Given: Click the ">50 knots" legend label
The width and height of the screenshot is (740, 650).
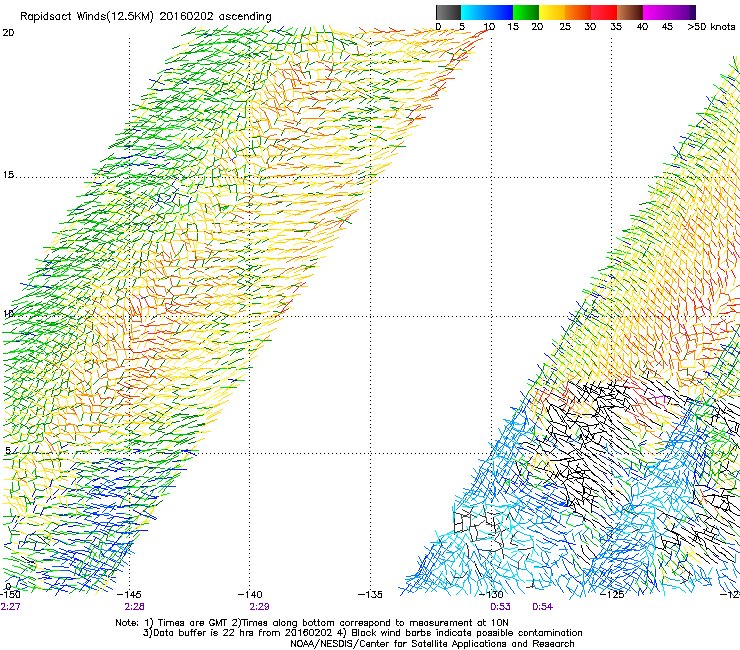Looking at the screenshot, I should tap(711, 27).
